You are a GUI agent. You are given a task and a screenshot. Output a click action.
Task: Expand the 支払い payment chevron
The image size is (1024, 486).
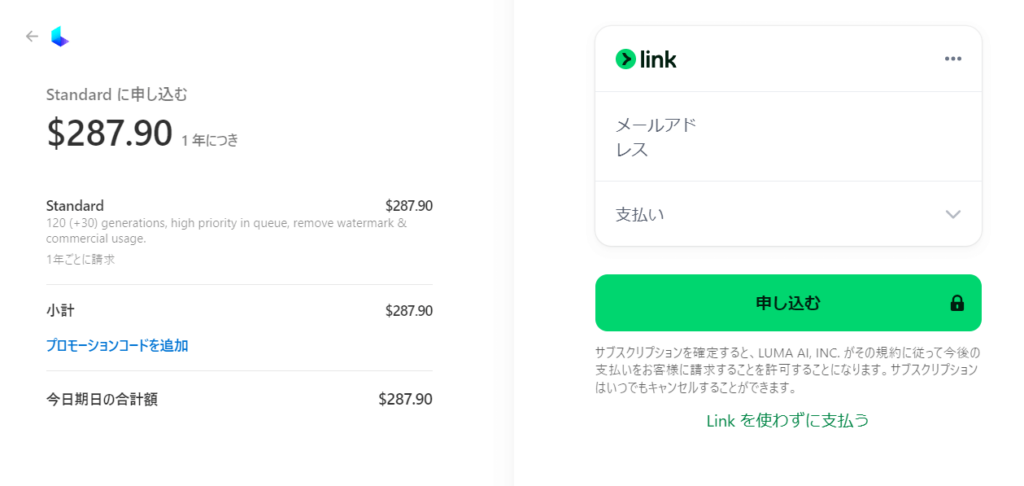tap(953, 214)
